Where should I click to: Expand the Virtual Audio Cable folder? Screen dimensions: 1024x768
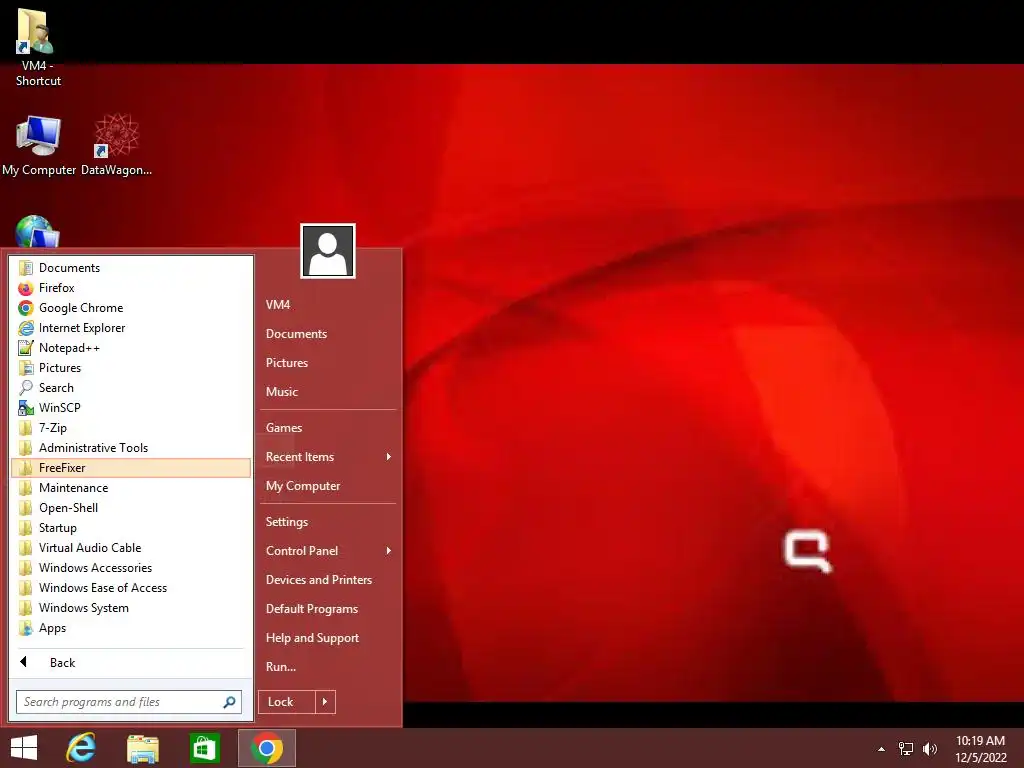[131, 548]
